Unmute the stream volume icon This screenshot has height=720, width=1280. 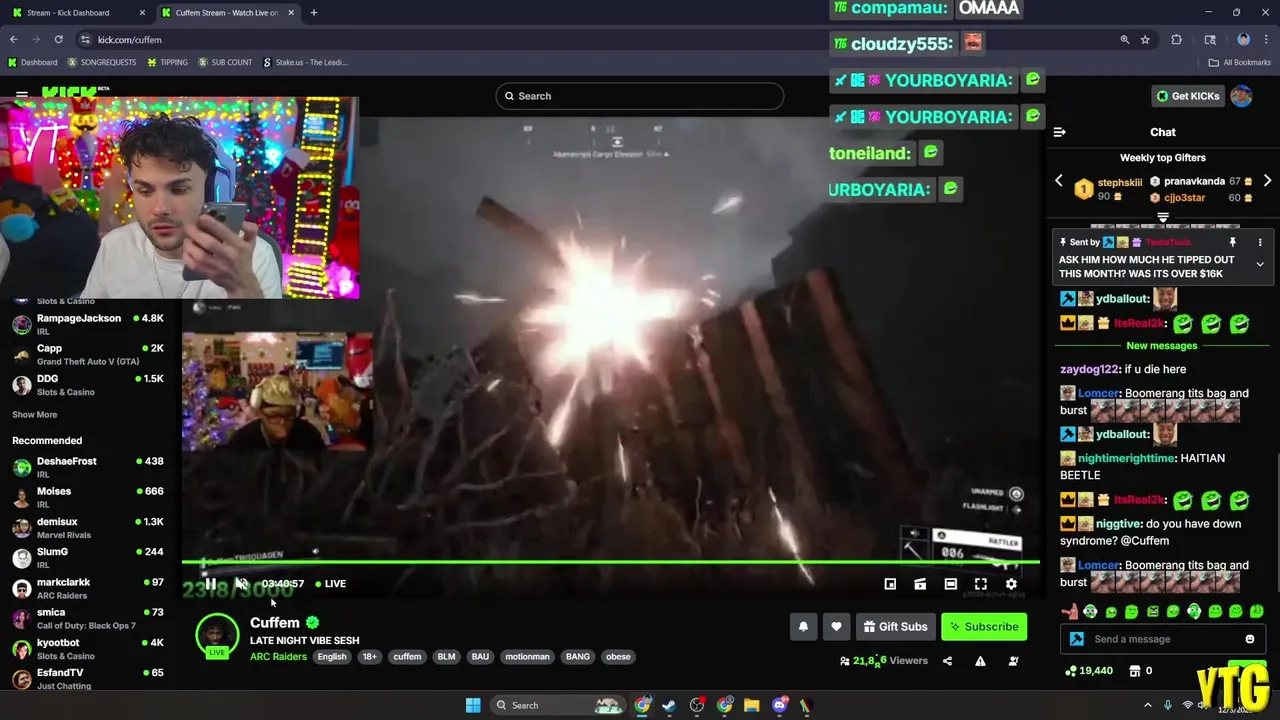click(x=241, y=584)
